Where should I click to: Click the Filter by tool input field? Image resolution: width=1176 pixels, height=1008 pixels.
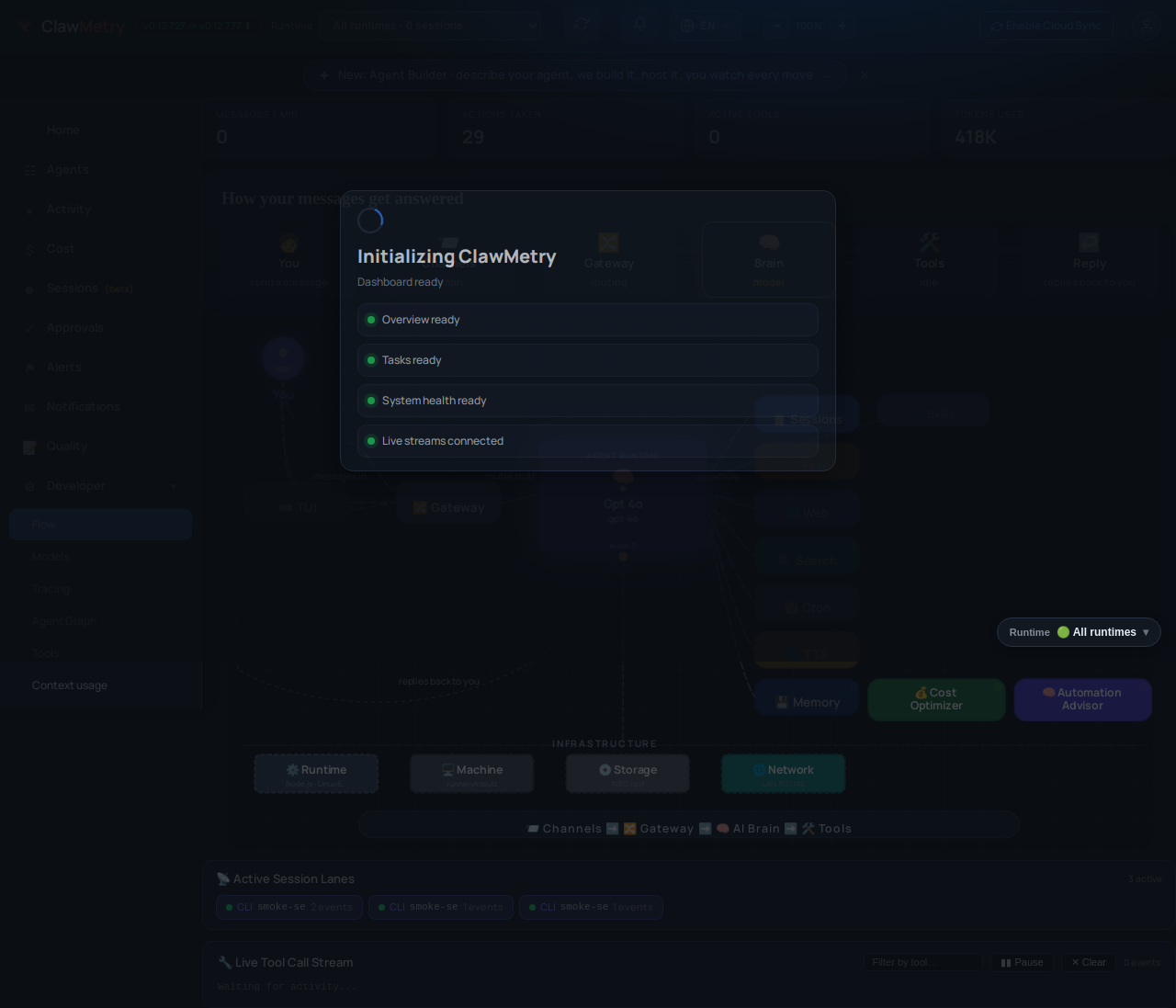tap(922, 962)
